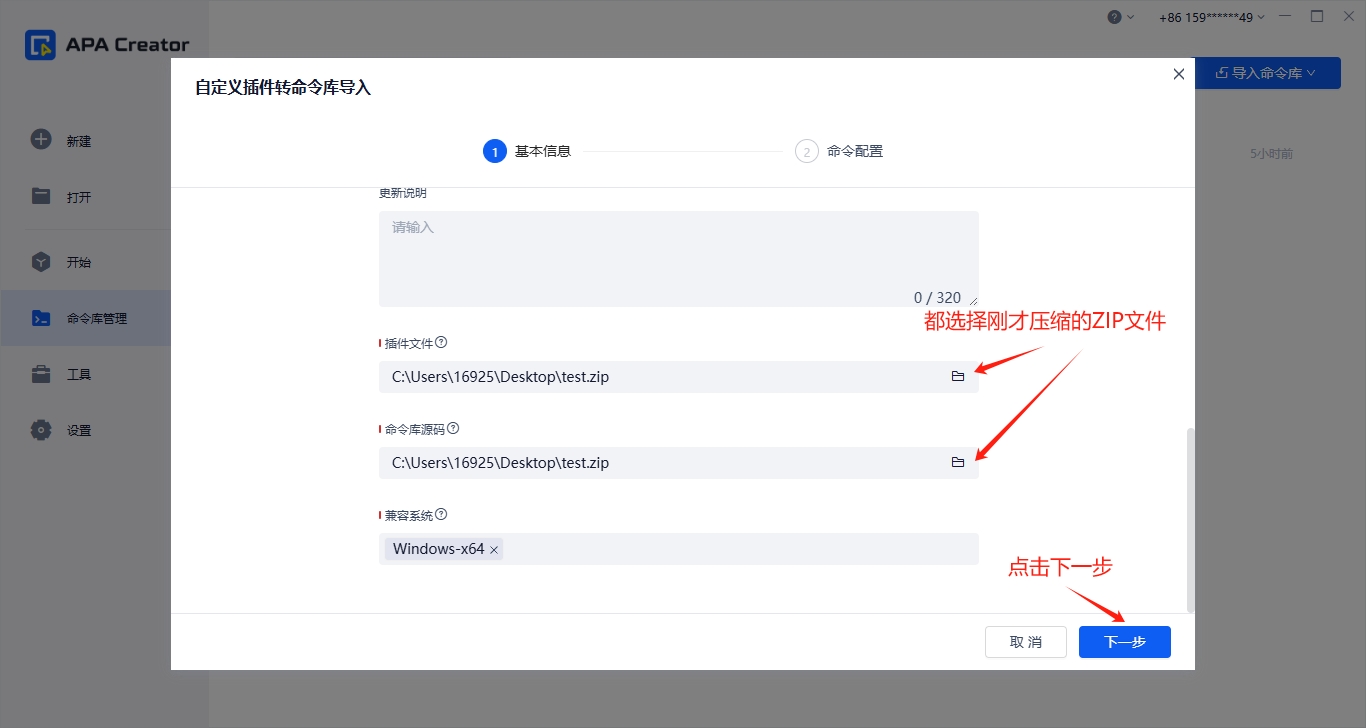The width and height of the screenshot is (1366, 728).
Task: Click help icon next to 兼容系统 label
Action: coord(441,514)
